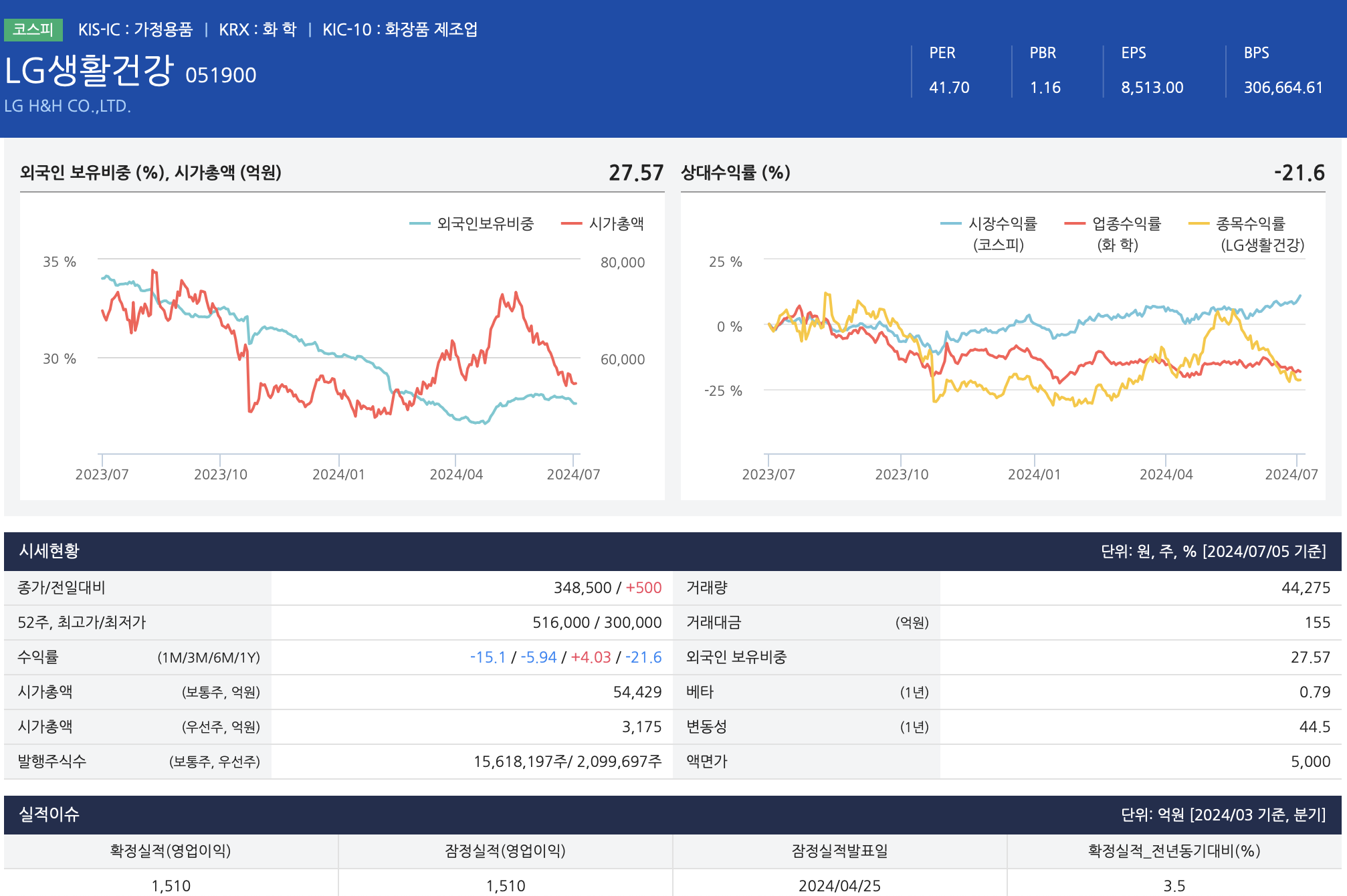This screenshot has height=896, width=1347.
Task: Click KIC-10 : 화장품 제조업 classification link
Action: pyautogui.click(x=400, y=29)
